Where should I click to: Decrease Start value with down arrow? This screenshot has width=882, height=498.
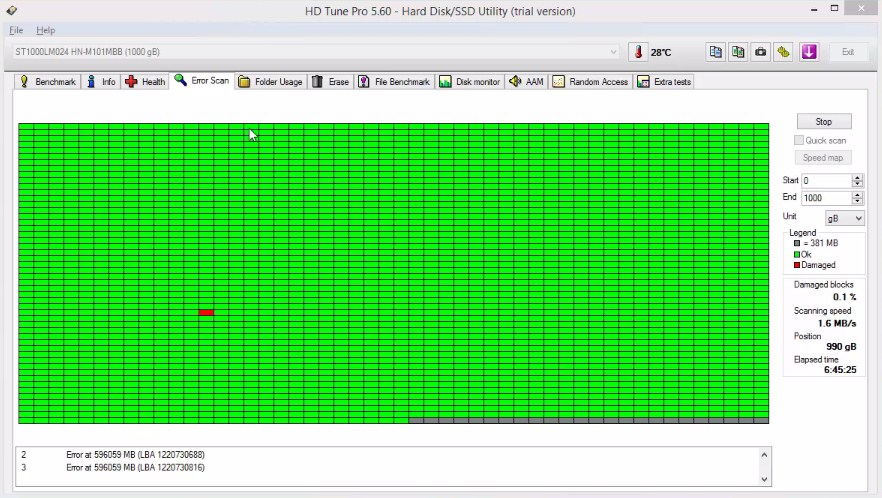[x=857, y=184]
